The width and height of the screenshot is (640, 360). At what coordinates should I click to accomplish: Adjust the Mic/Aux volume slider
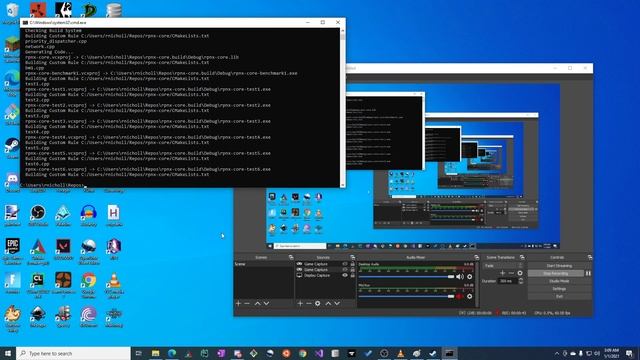point(407,296)
